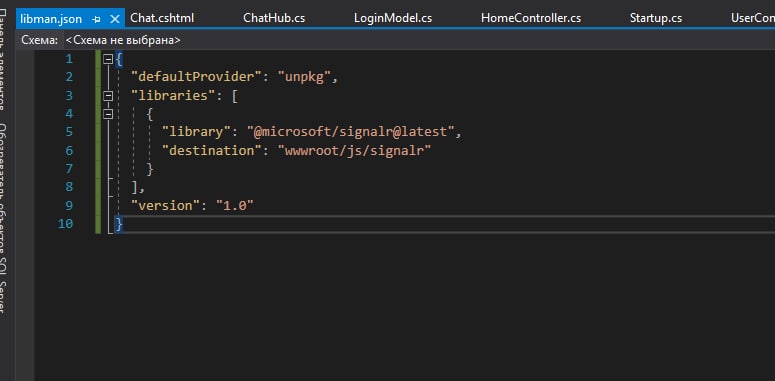775x381 pixels.
Task: Click the "@microsoft/signalr@latest" value
Action: point(350,131)
